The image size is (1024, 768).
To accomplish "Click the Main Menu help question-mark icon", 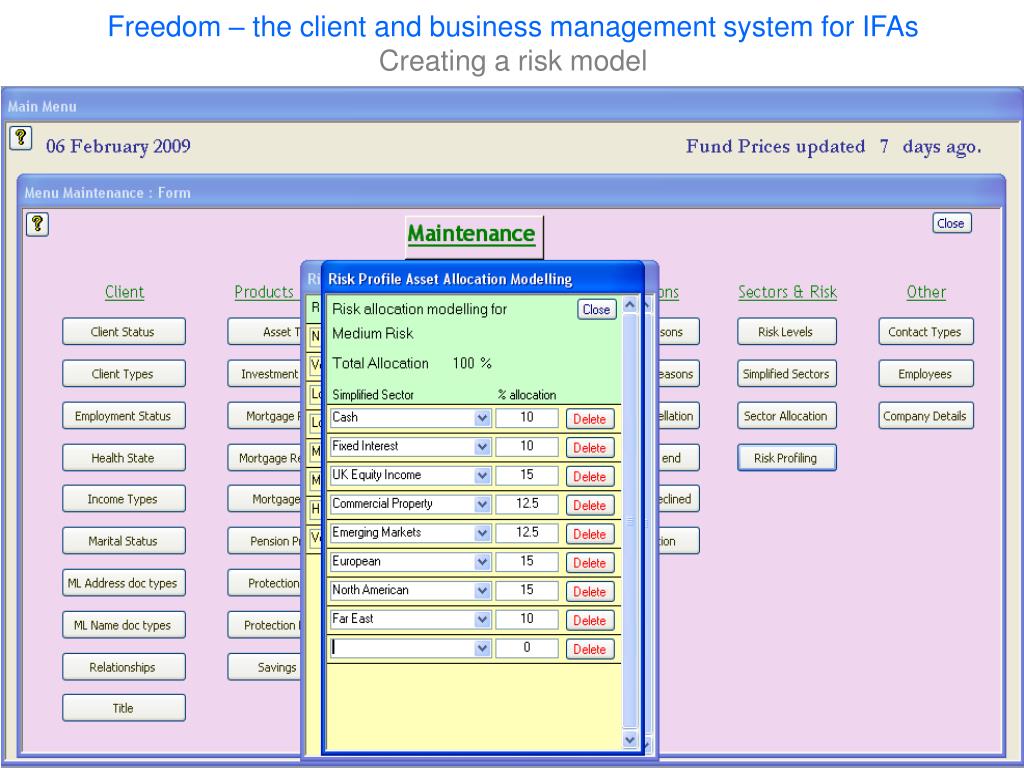I will (21, 138).
